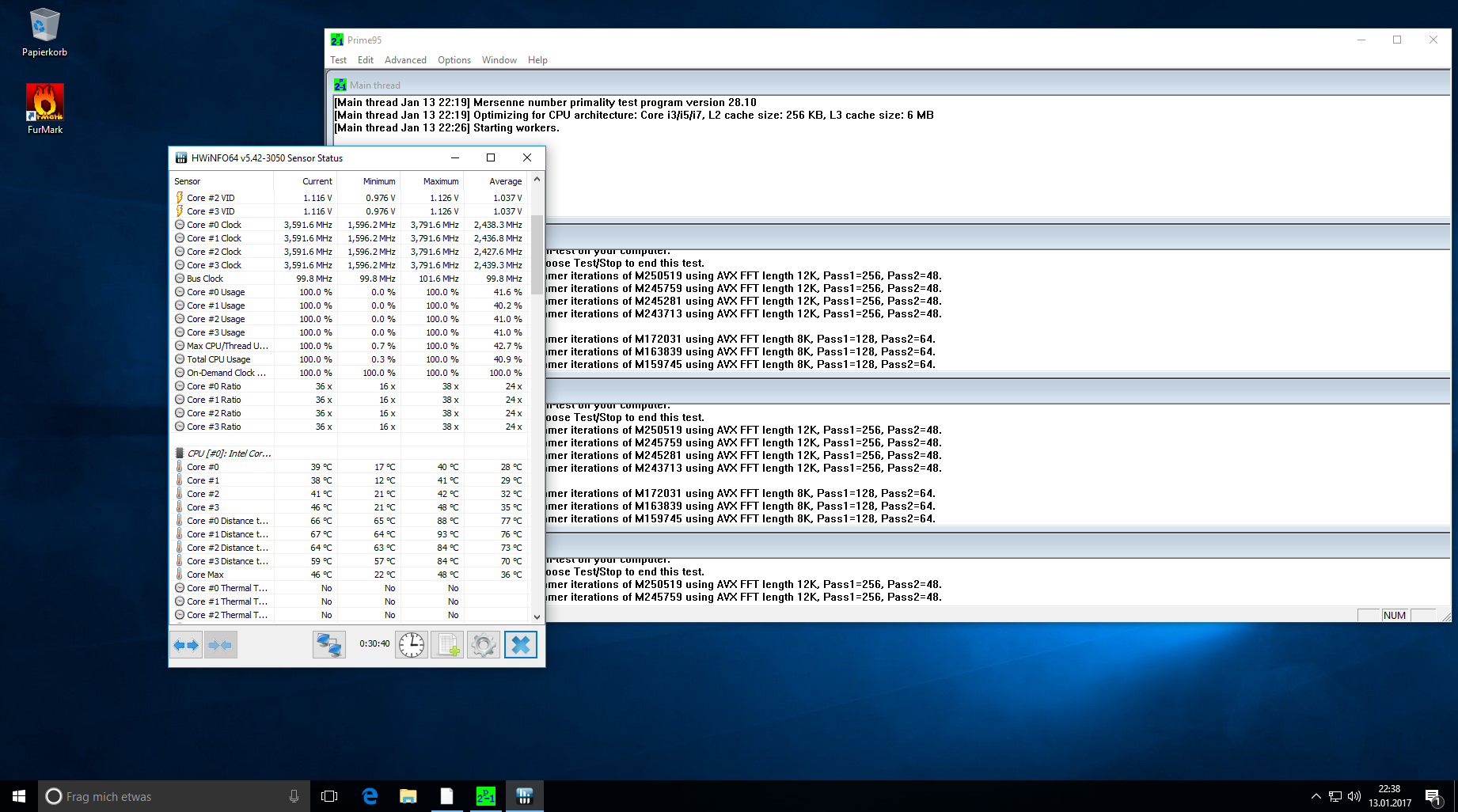Click the HWiNFO64 title bar app icon
The image size is (1458, 812).
[181, 157]
